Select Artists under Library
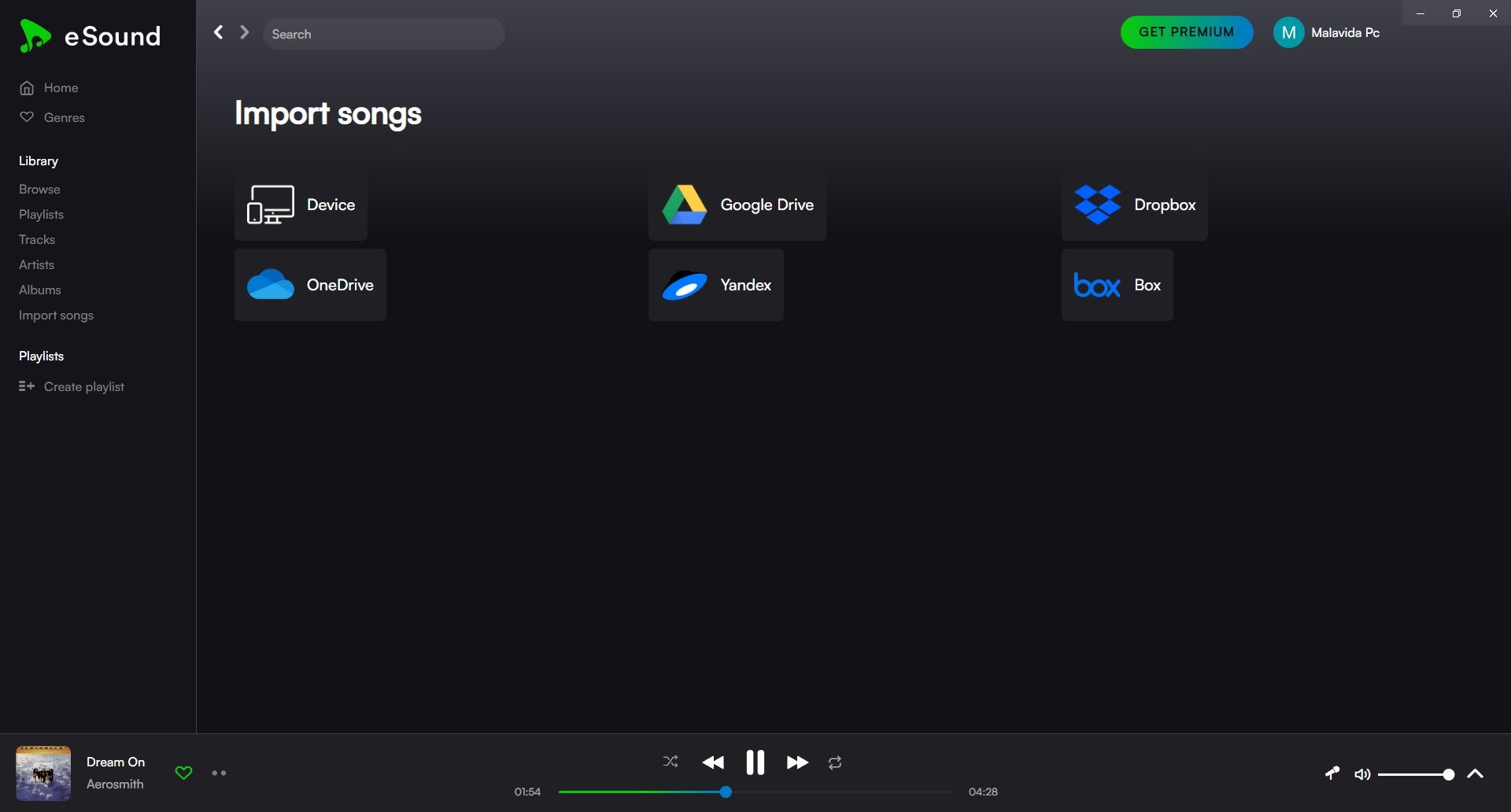 tap(36, 264)
